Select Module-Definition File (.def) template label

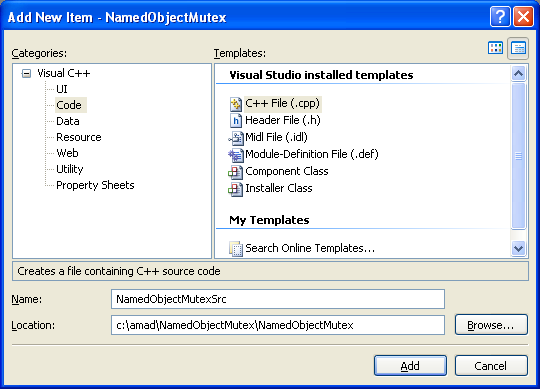pos(312,155)
